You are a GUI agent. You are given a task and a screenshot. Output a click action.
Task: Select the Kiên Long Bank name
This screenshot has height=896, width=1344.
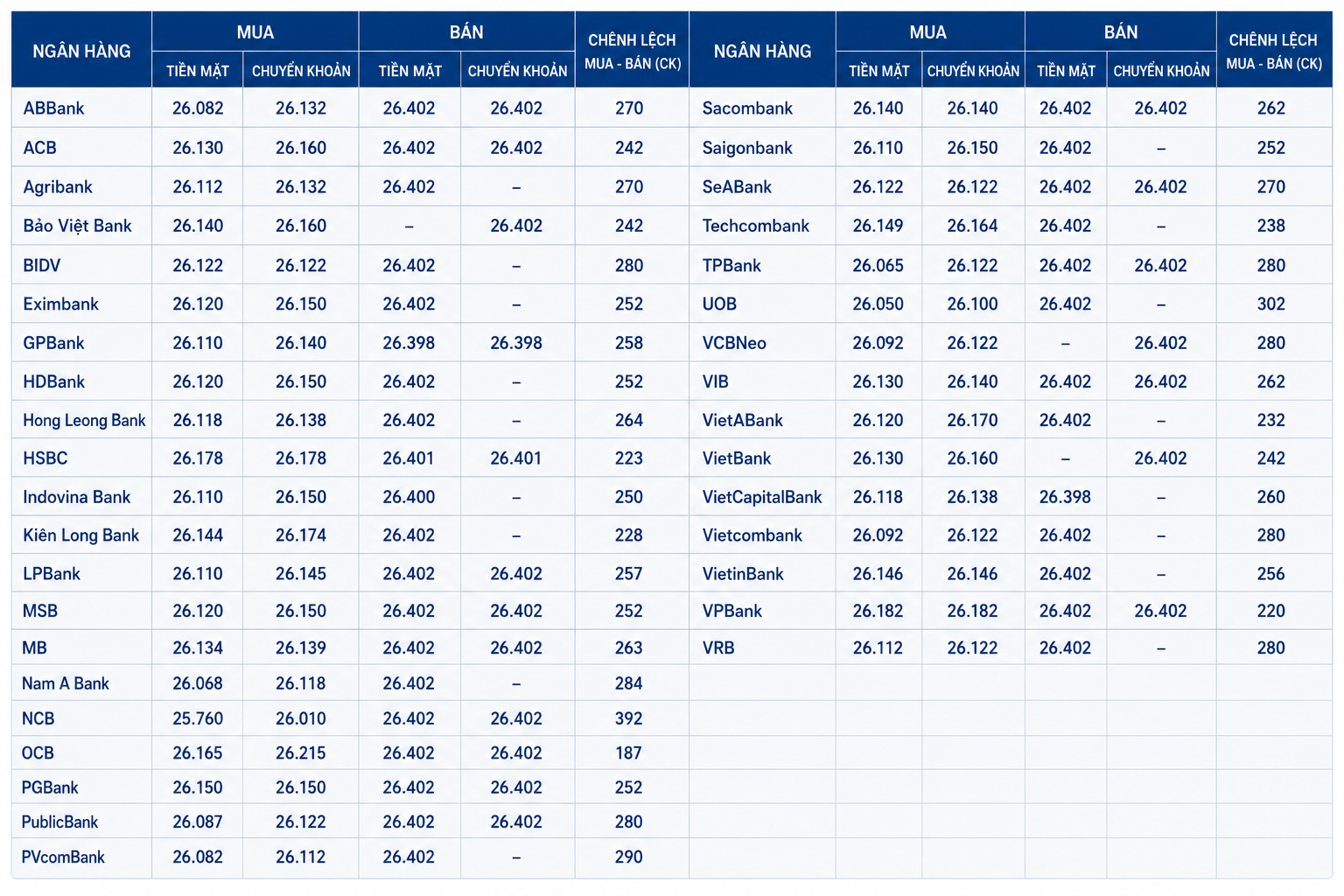click(x=80, y=535)
